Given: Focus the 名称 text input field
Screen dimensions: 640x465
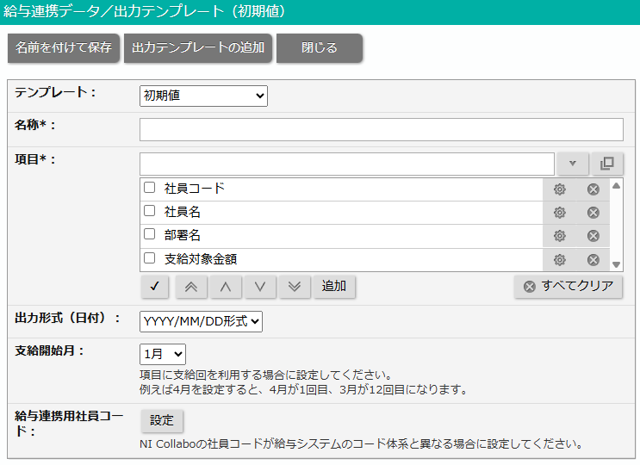Looking at the screenshot, I should coord(381,129).
